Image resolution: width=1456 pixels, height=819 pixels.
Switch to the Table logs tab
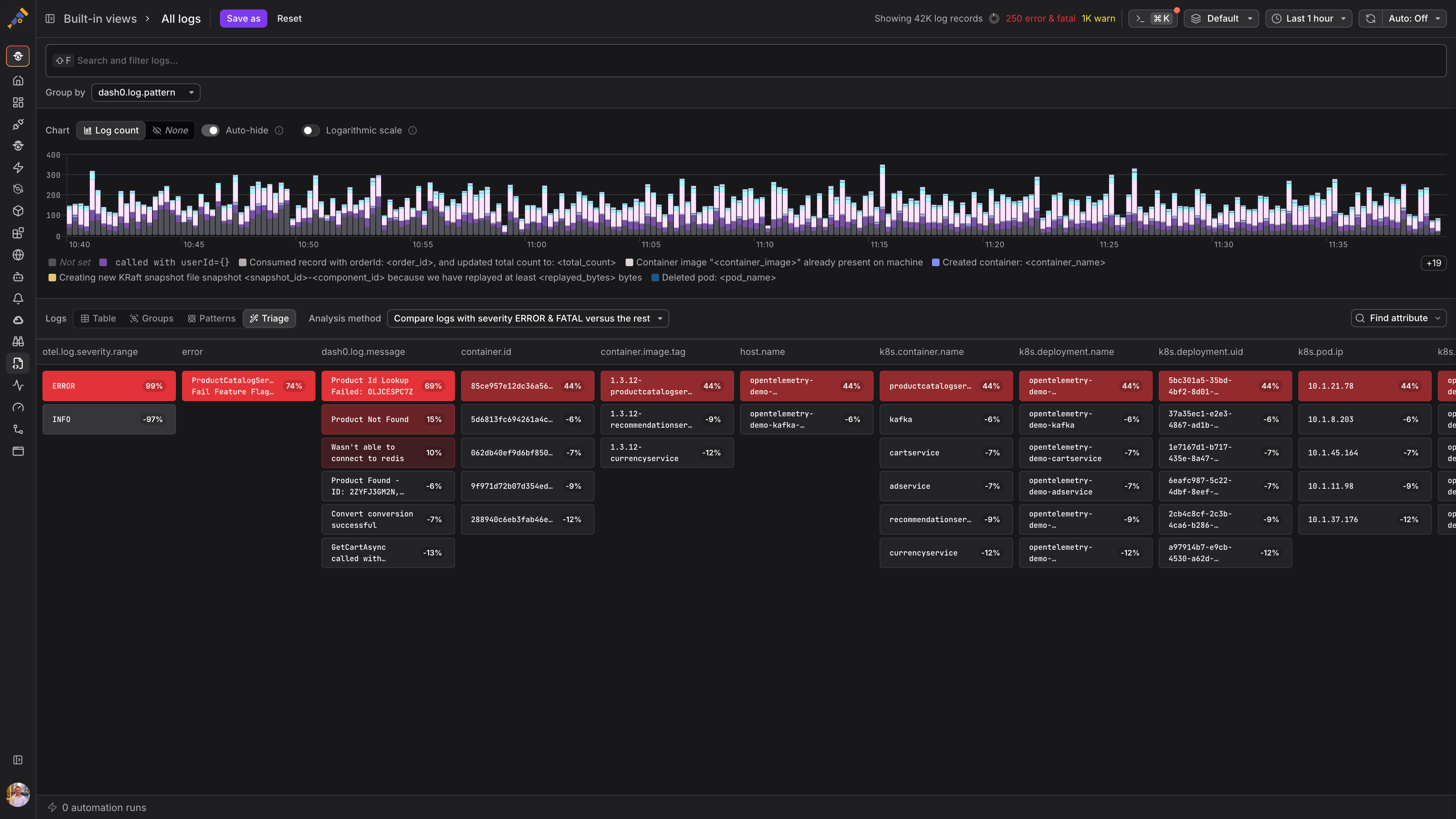98,318
